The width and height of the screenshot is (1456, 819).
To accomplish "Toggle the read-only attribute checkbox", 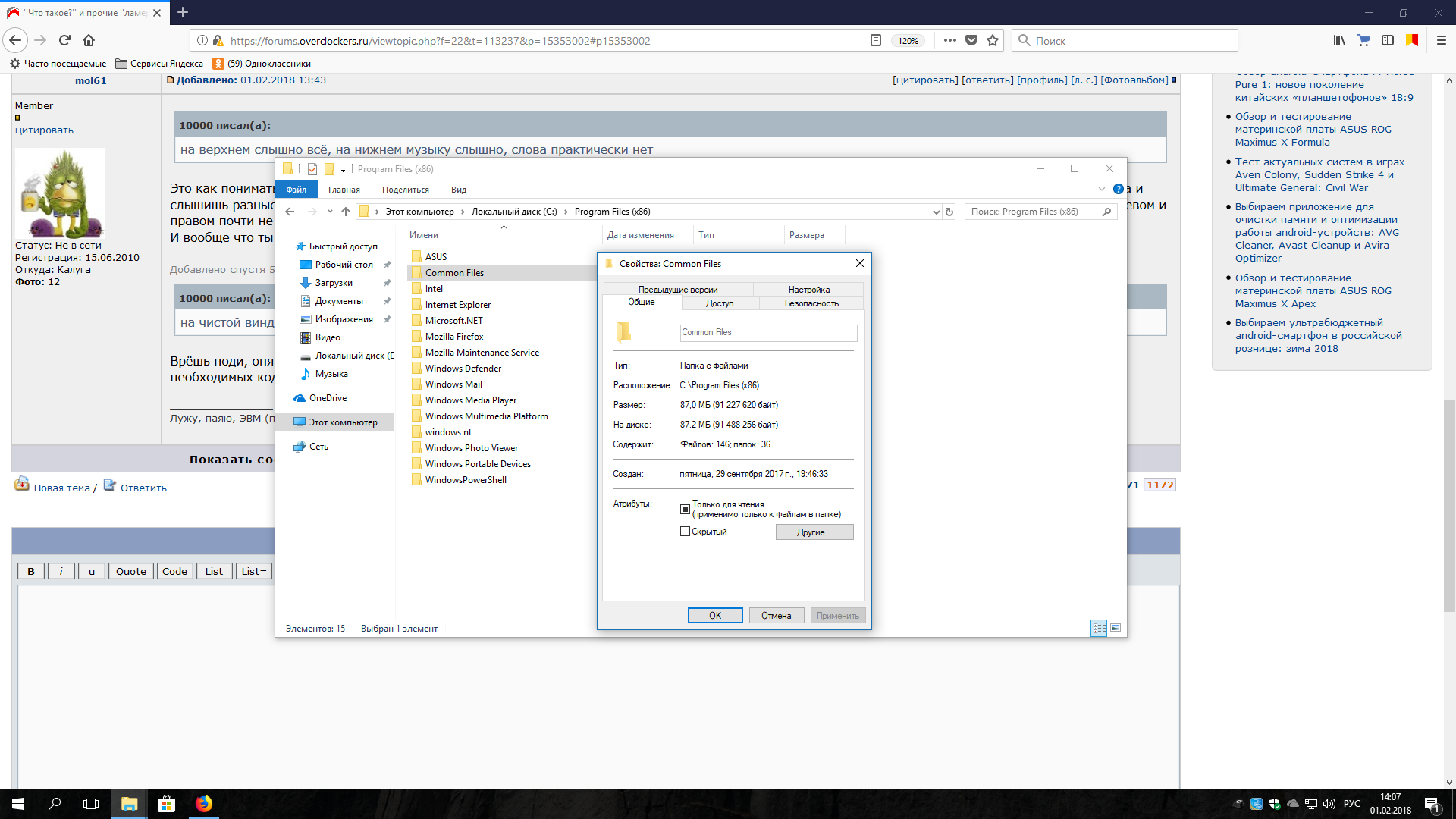I will [x=685, y=509].
